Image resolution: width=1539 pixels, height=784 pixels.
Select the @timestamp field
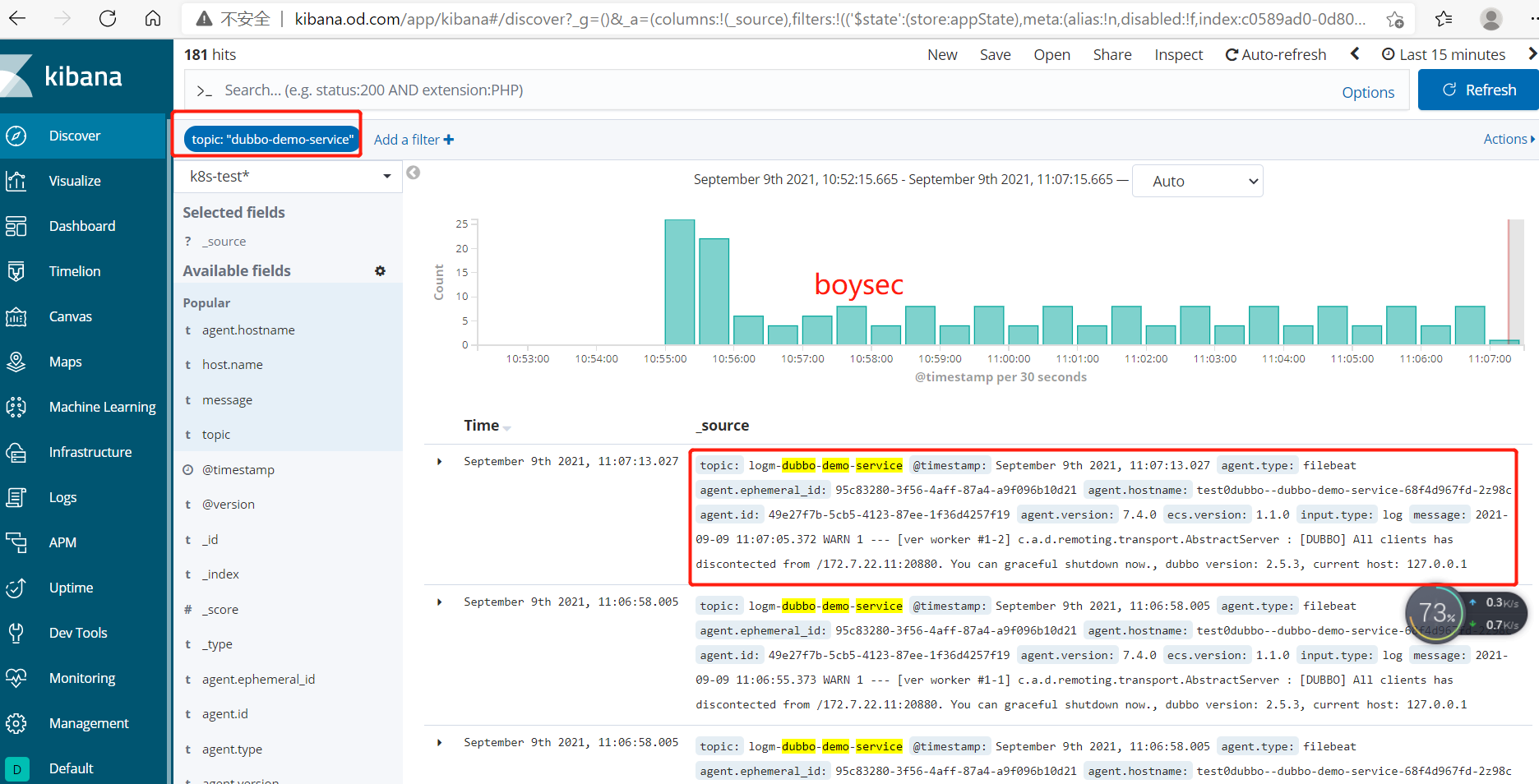238,469
